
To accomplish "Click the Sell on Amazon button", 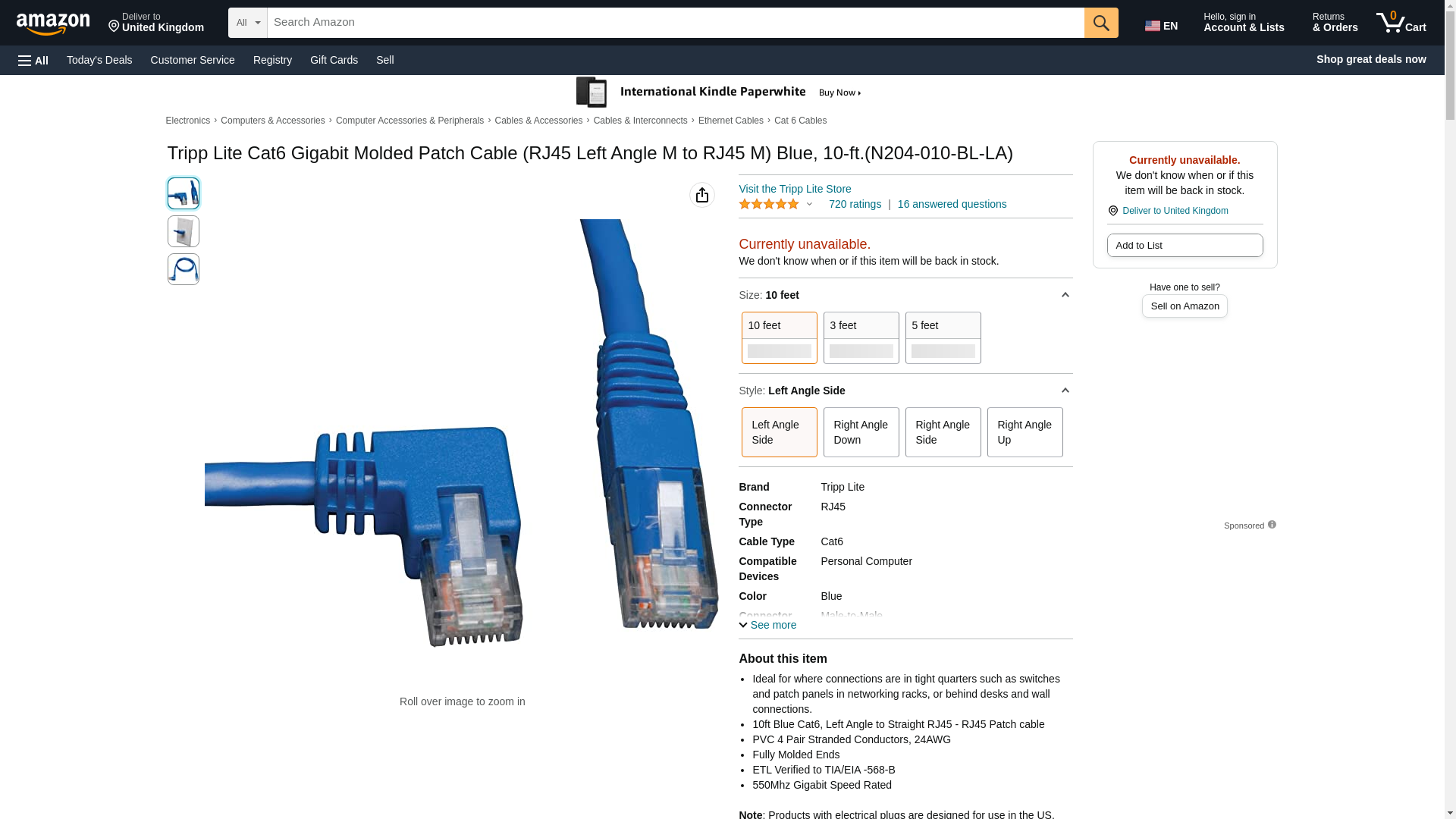I will coord(1185,306).
